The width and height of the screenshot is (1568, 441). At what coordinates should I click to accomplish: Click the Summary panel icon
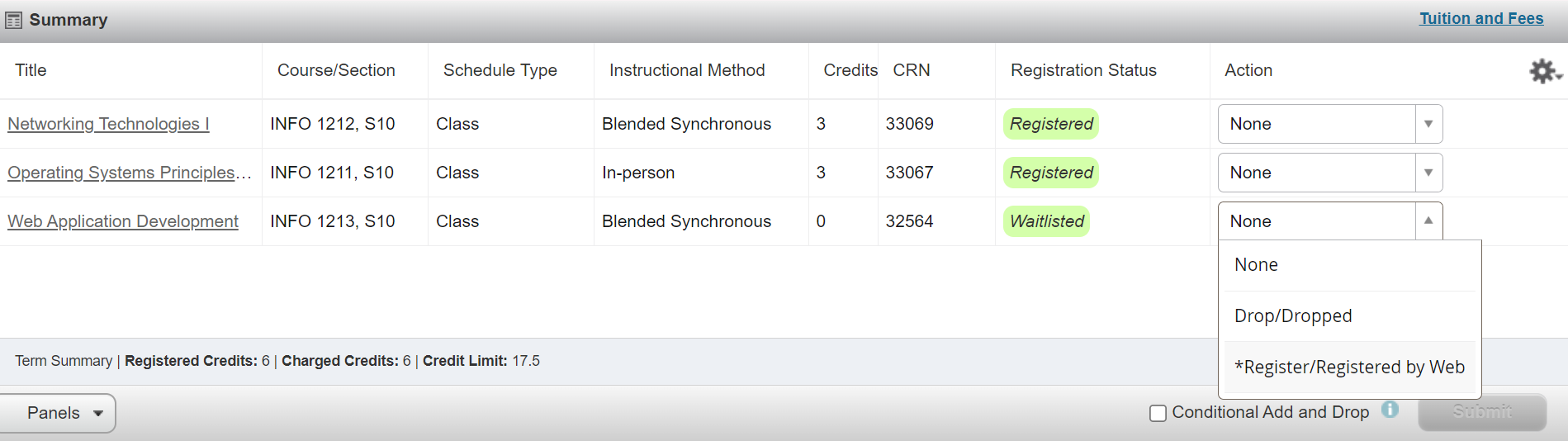click(13, 20)
